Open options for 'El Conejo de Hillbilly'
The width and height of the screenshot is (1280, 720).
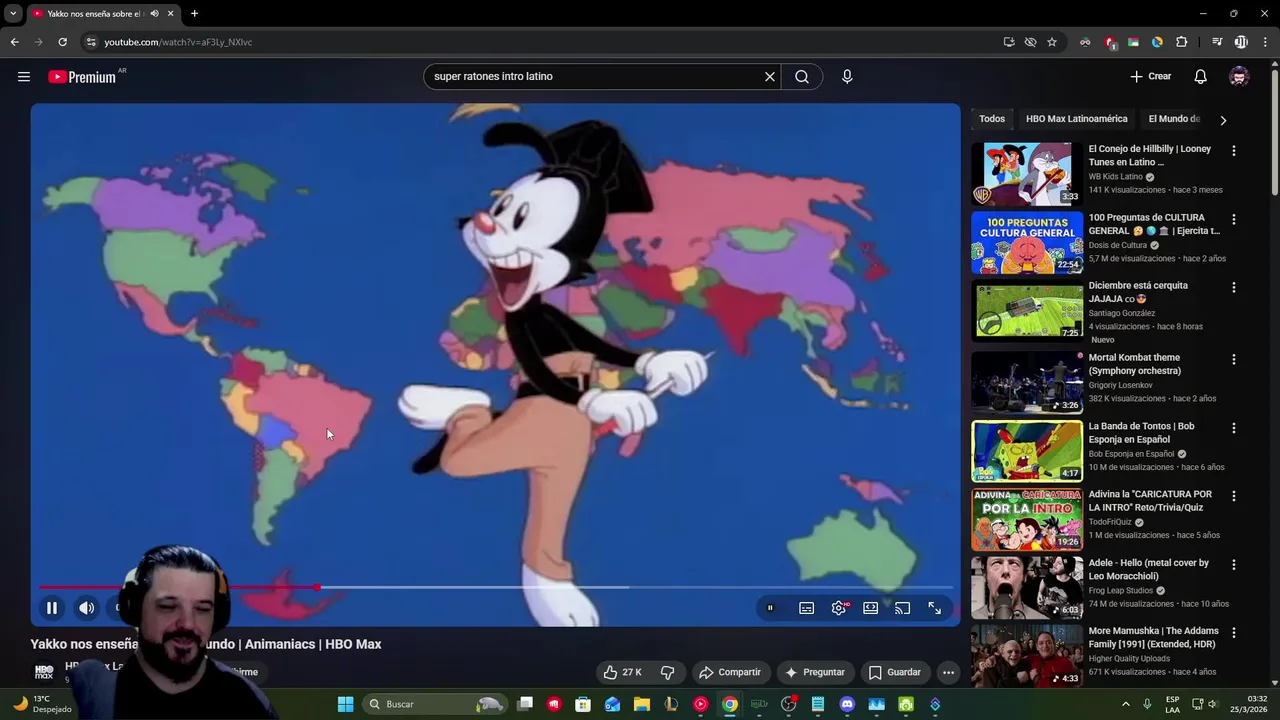tap(1233, 151)
